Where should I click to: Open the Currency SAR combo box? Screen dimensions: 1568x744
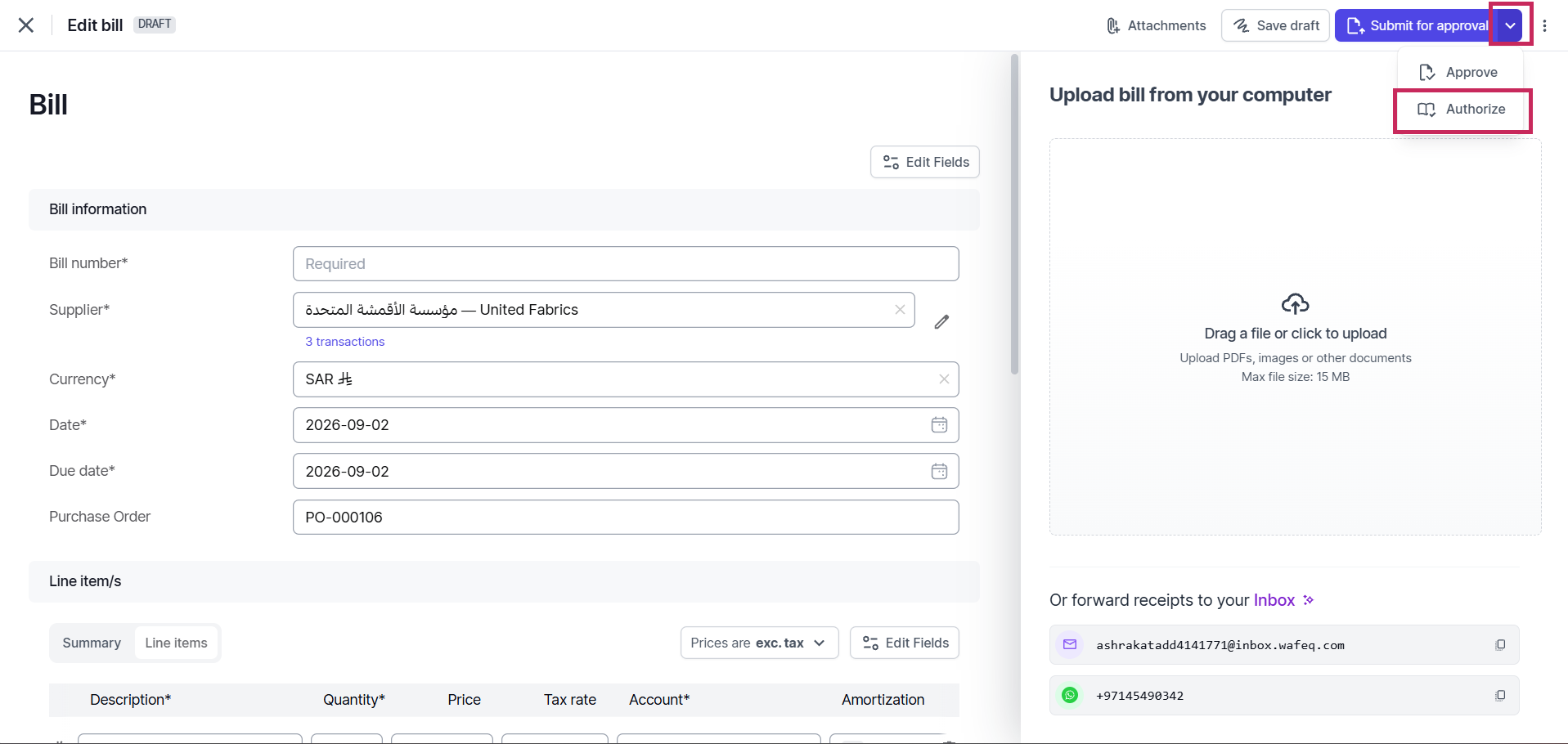[626, 379]
